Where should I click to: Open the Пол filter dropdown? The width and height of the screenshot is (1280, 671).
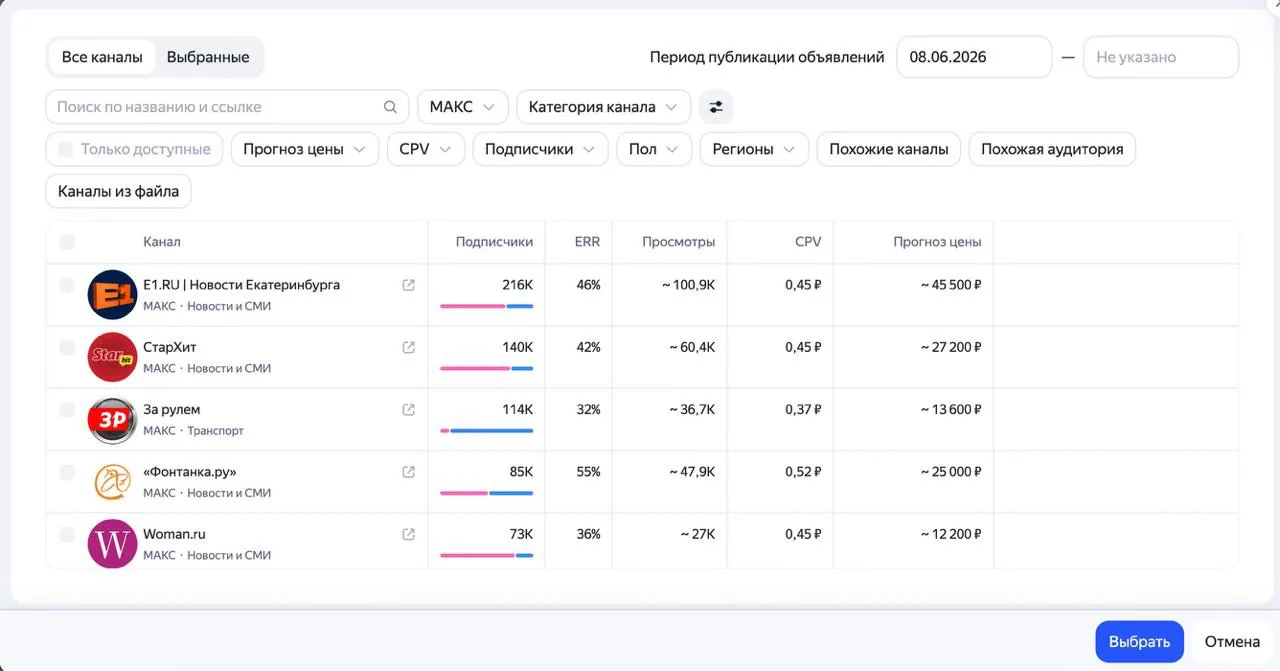click(x=654, y=149)
